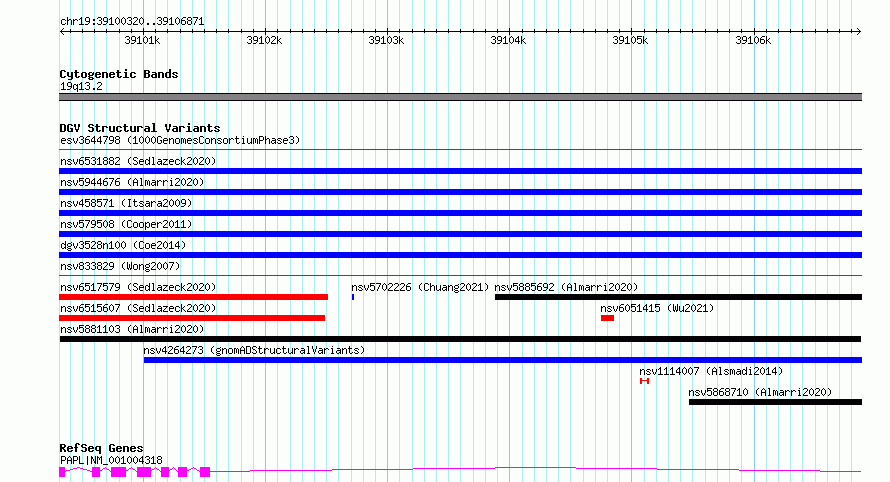The image size is (890, 482).
Task: Click the red bar under nsv6515607
Action: pyautogui.click(x=192, y=318)
